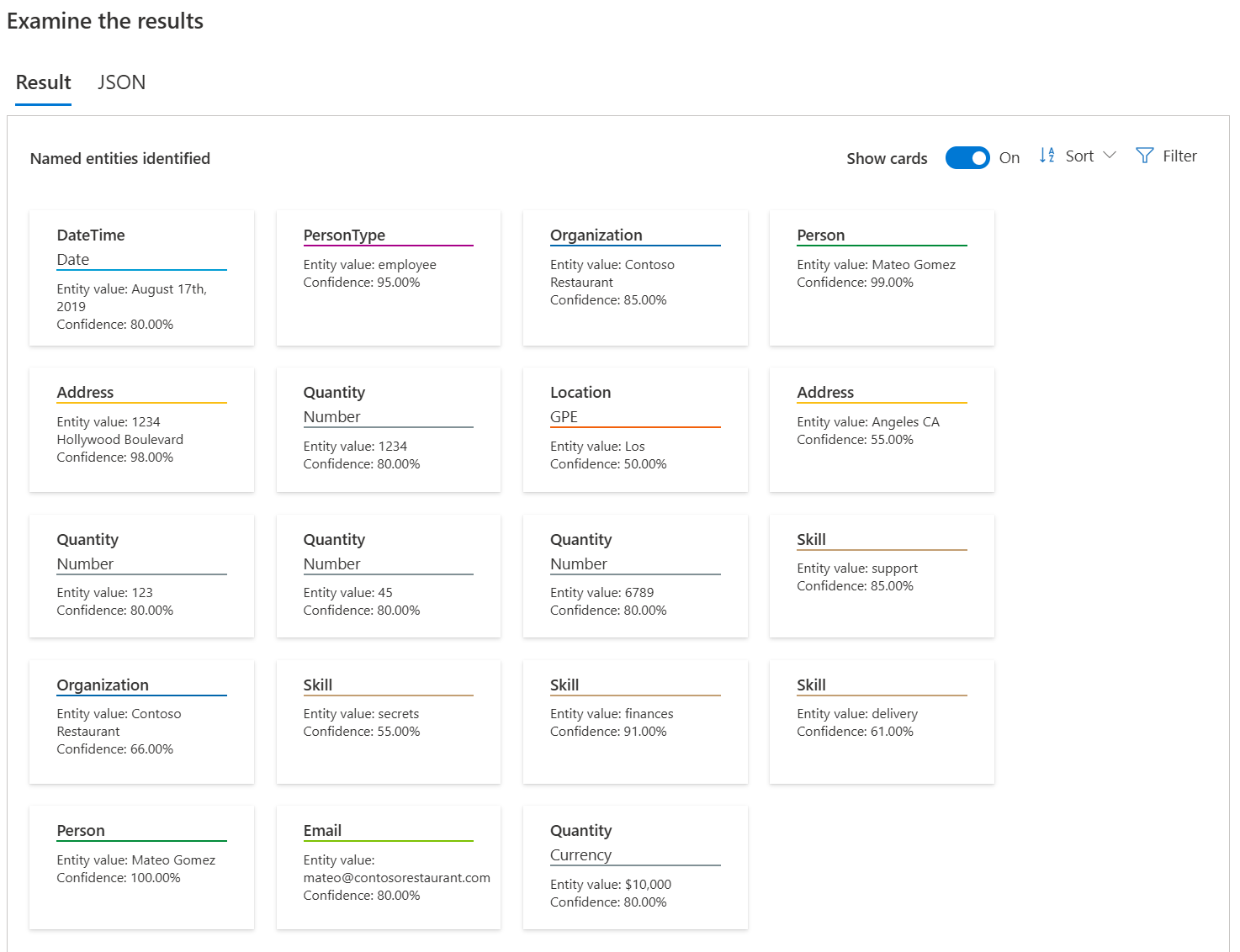The height and width of the screenshot is (952, 1240).
Task: Click Skill entity value delivery
Action: point(857,714)
